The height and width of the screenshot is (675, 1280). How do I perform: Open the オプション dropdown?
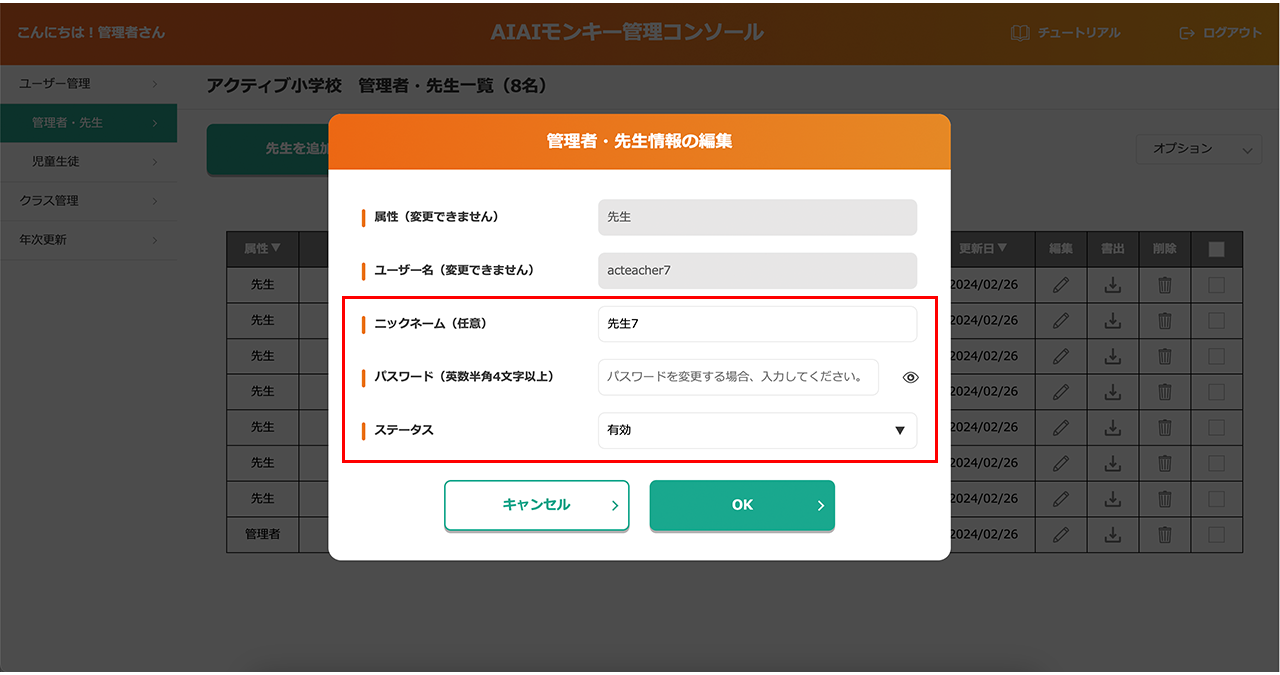(x=1198, y=149)
